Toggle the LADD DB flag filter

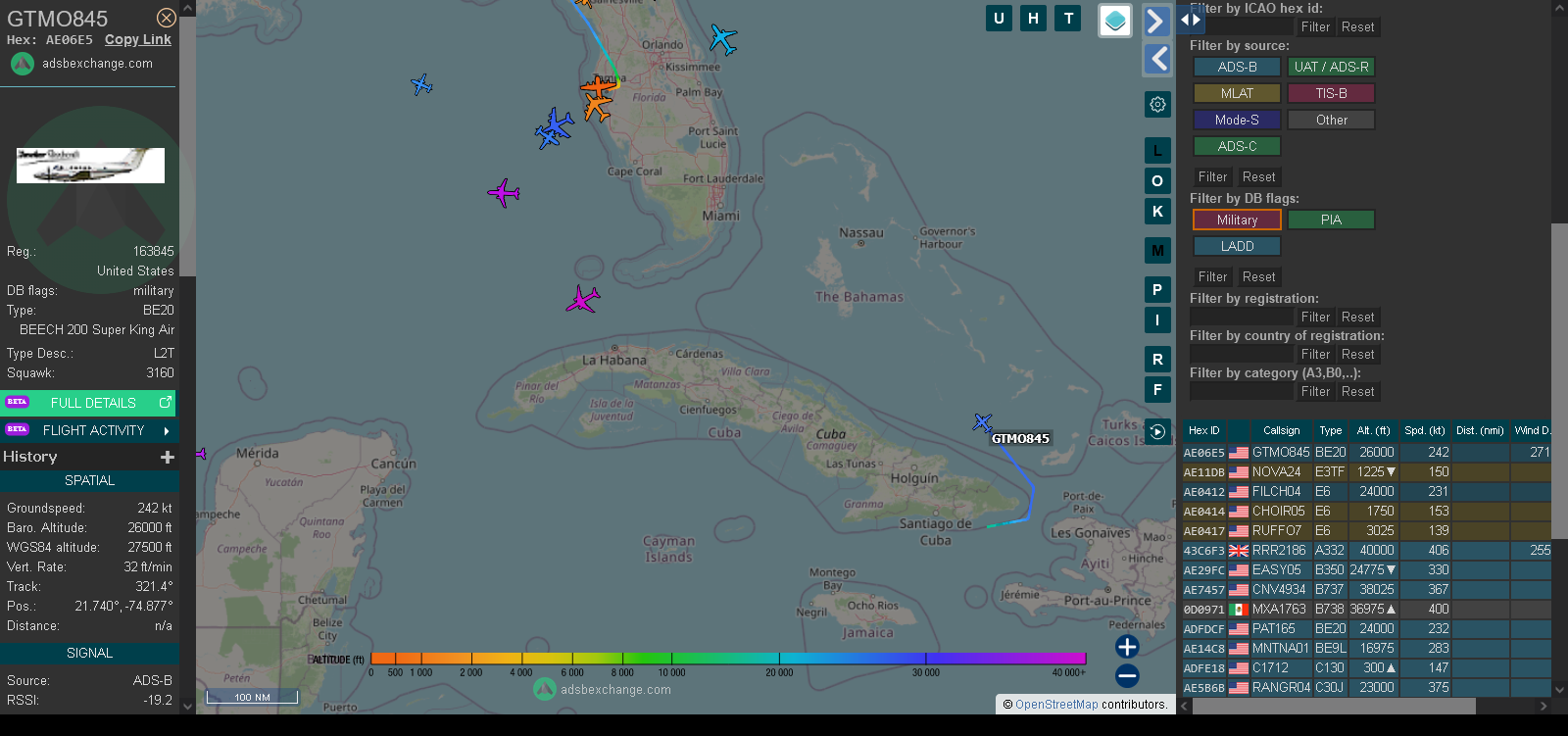tap(1237, 246)
